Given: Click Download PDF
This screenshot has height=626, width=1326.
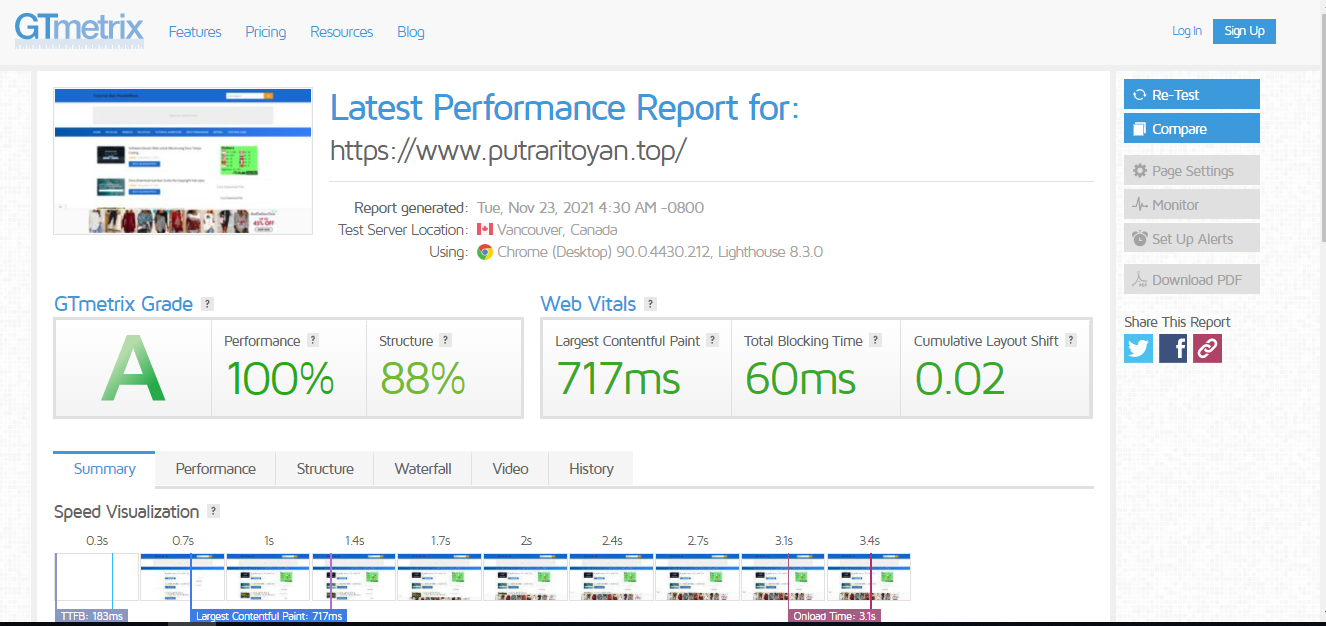Looking at the screenshot, I should pos(1191,280).
